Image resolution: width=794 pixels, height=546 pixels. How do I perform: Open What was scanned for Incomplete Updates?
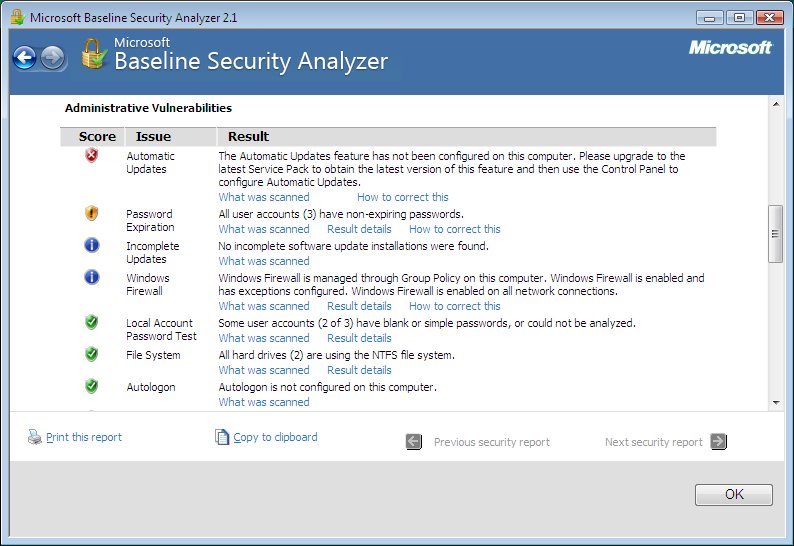(264, 261)
